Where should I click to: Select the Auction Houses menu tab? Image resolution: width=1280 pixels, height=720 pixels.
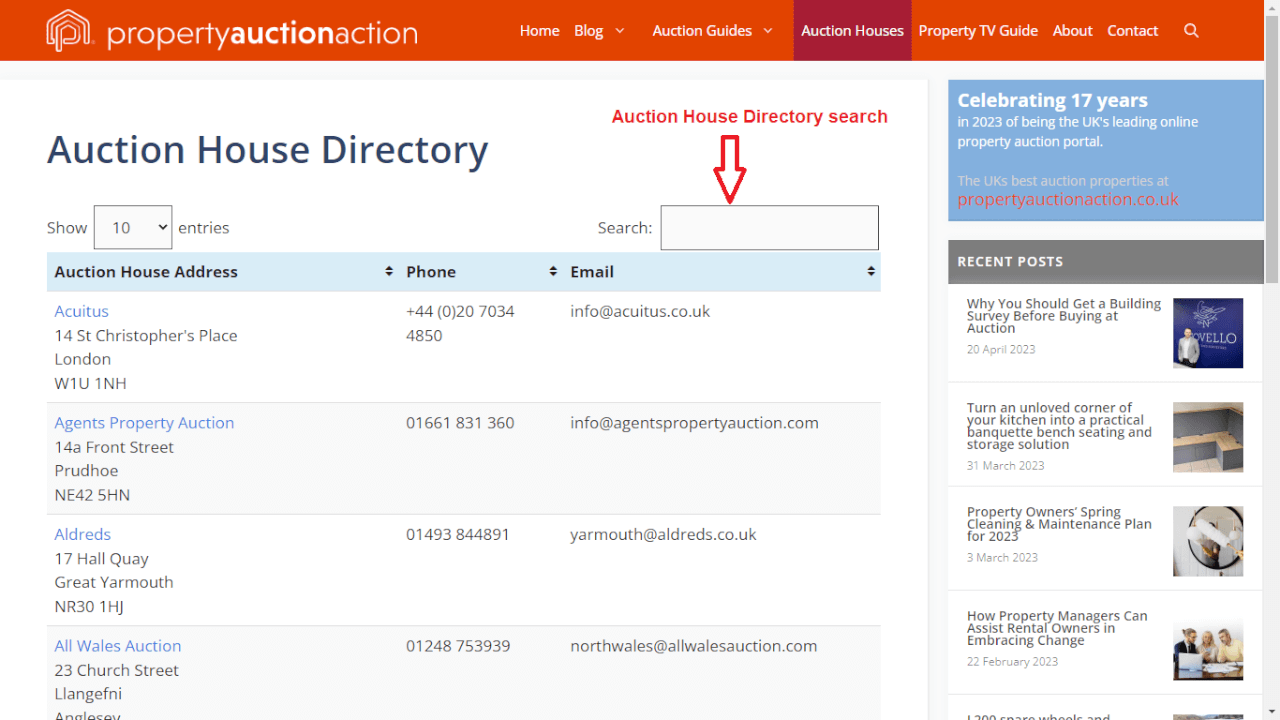point(852,31)
